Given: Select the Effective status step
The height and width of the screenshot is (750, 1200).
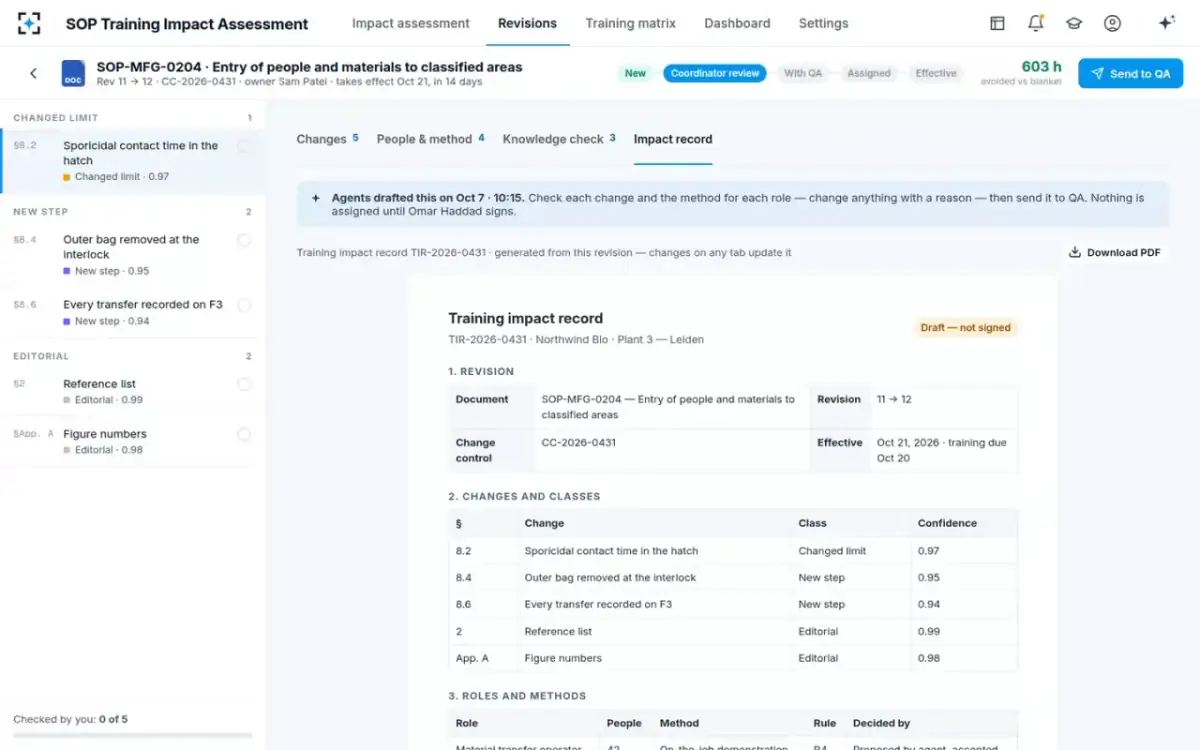Looking at the screenshot, I should coord(936,73).
